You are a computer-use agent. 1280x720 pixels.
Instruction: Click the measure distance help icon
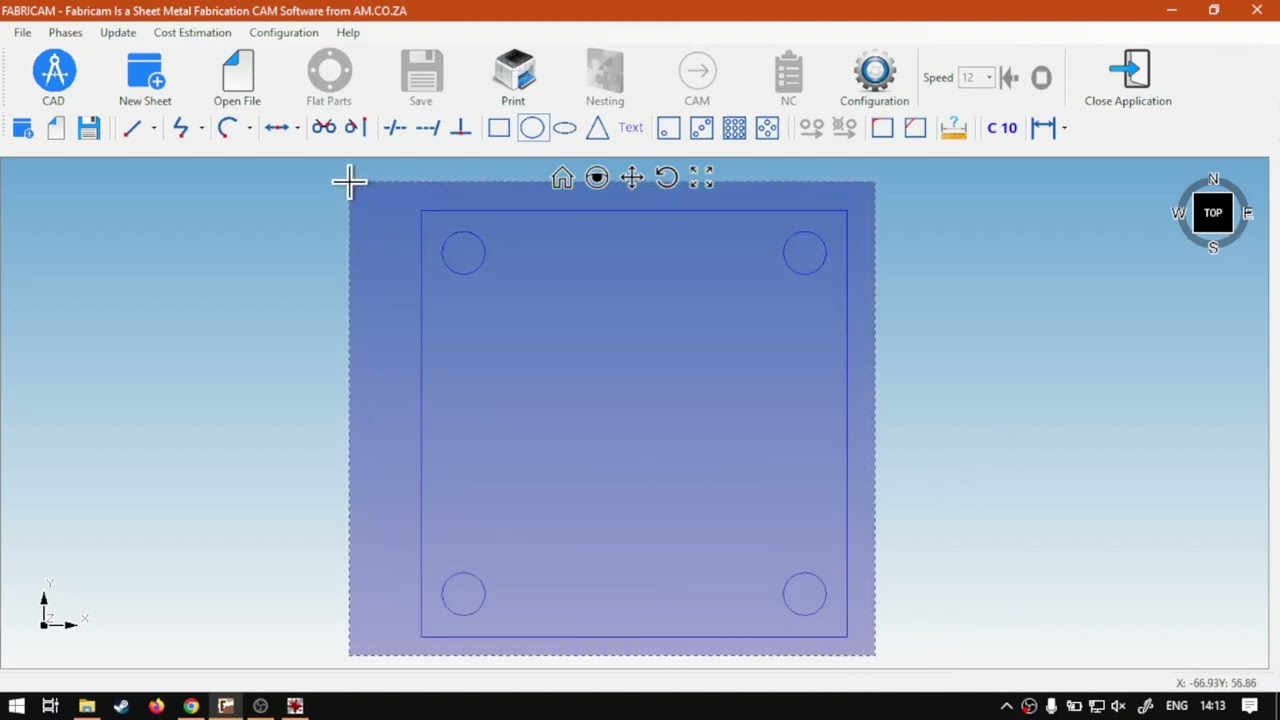coord(953,128)
